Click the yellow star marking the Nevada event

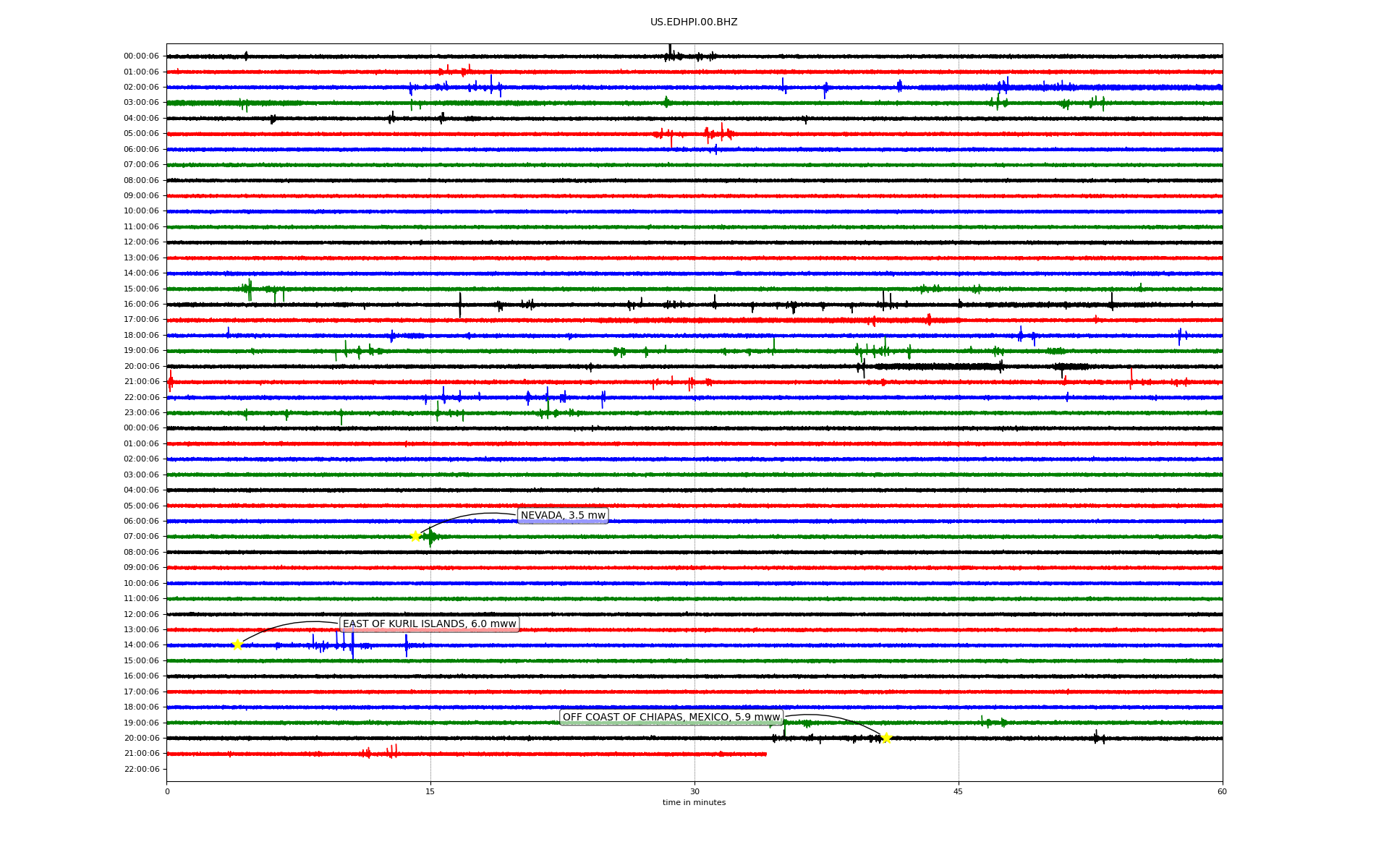[x=415, y=536]
